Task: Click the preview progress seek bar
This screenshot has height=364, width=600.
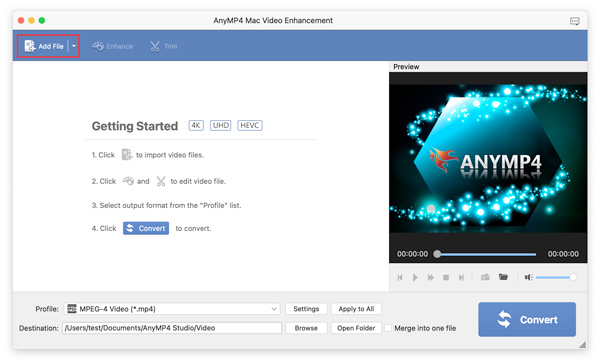Action: click(486, 254)
